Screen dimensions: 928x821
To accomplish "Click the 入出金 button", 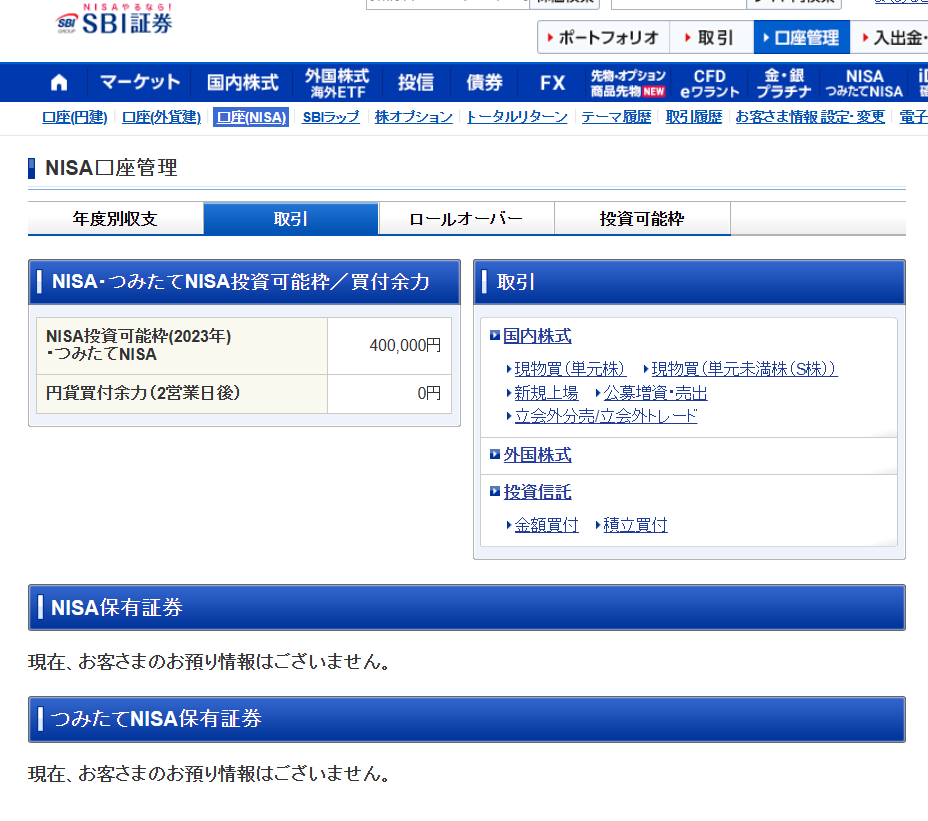I will click(x=891, y=37).
